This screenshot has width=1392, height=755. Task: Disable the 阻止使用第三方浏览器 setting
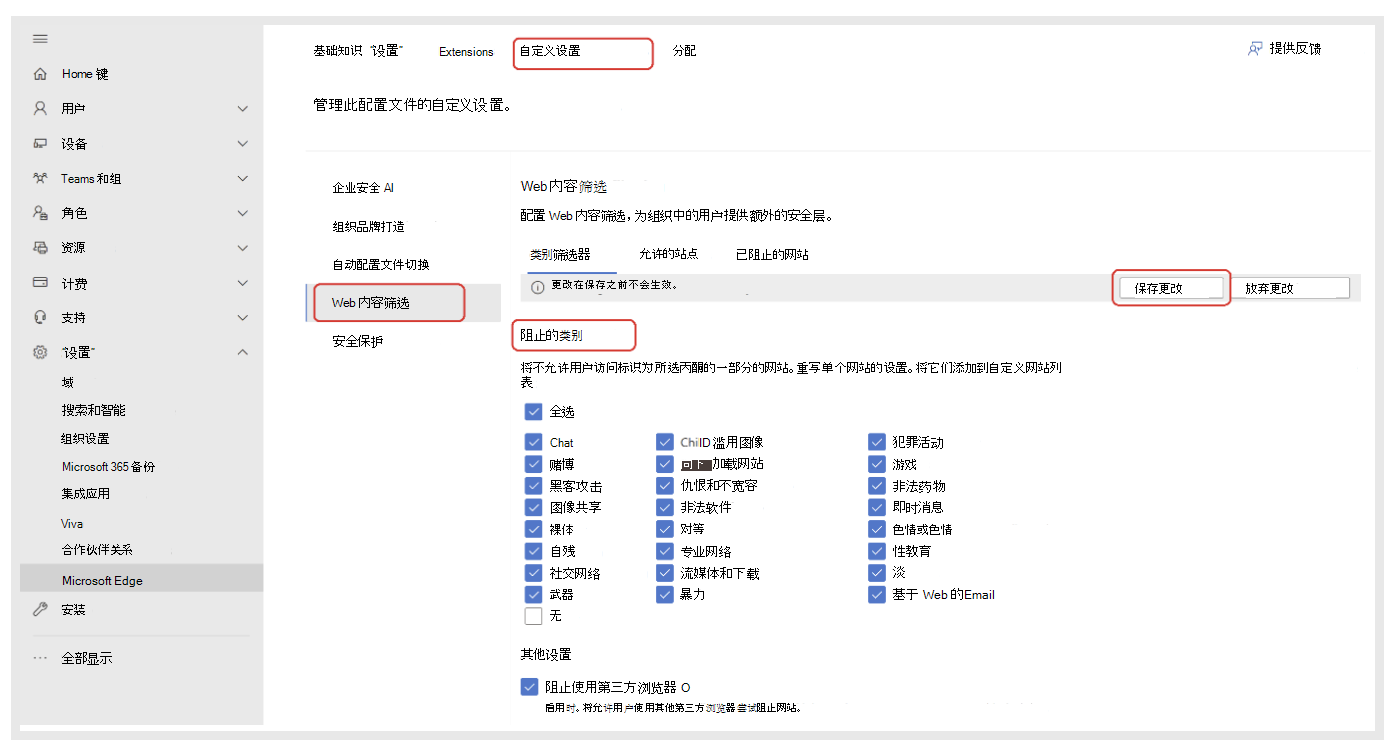point(529,686)
